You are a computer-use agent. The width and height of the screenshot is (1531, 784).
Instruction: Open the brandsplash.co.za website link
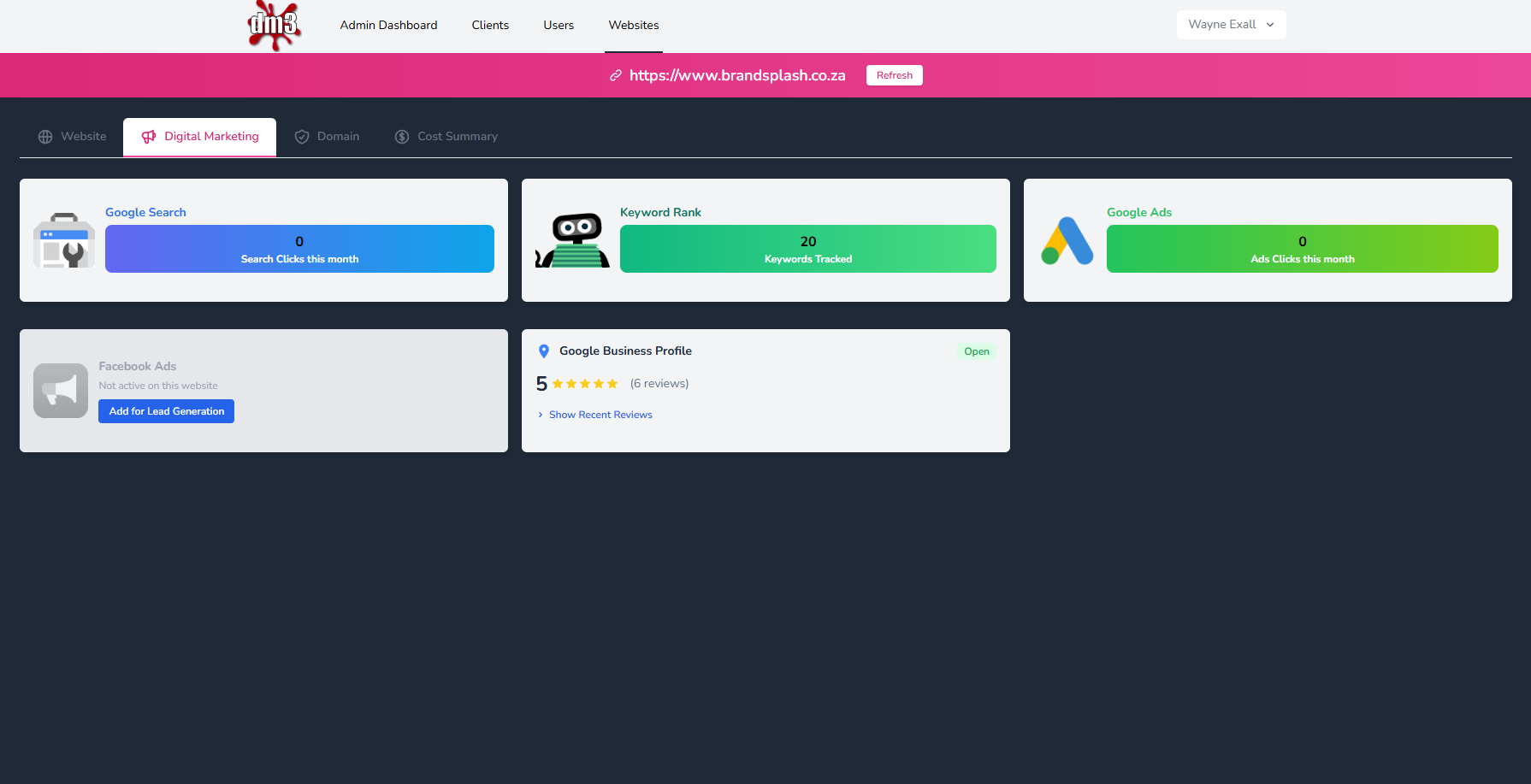click(737, 75)
